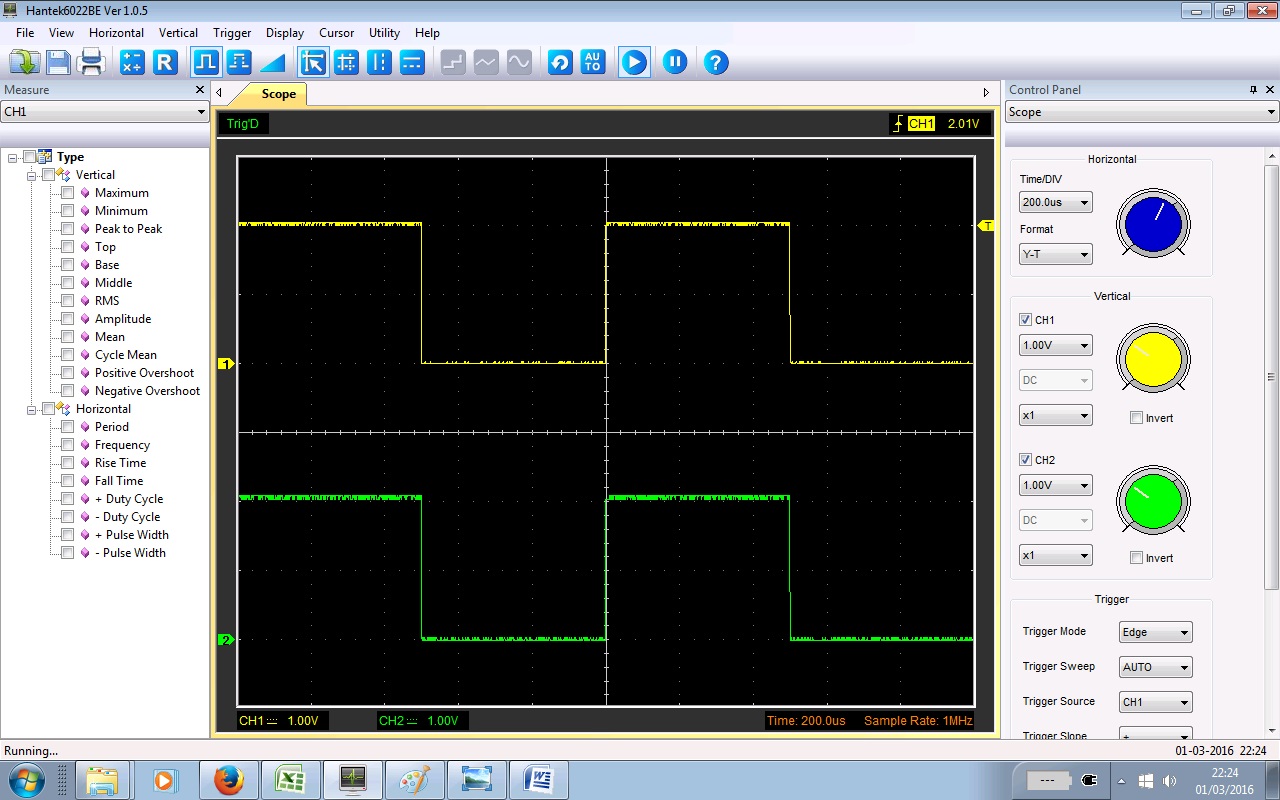Select the horizontal cursor toolbar icon
Viewport: 1280px width, 800px height.
pos(412,62)
